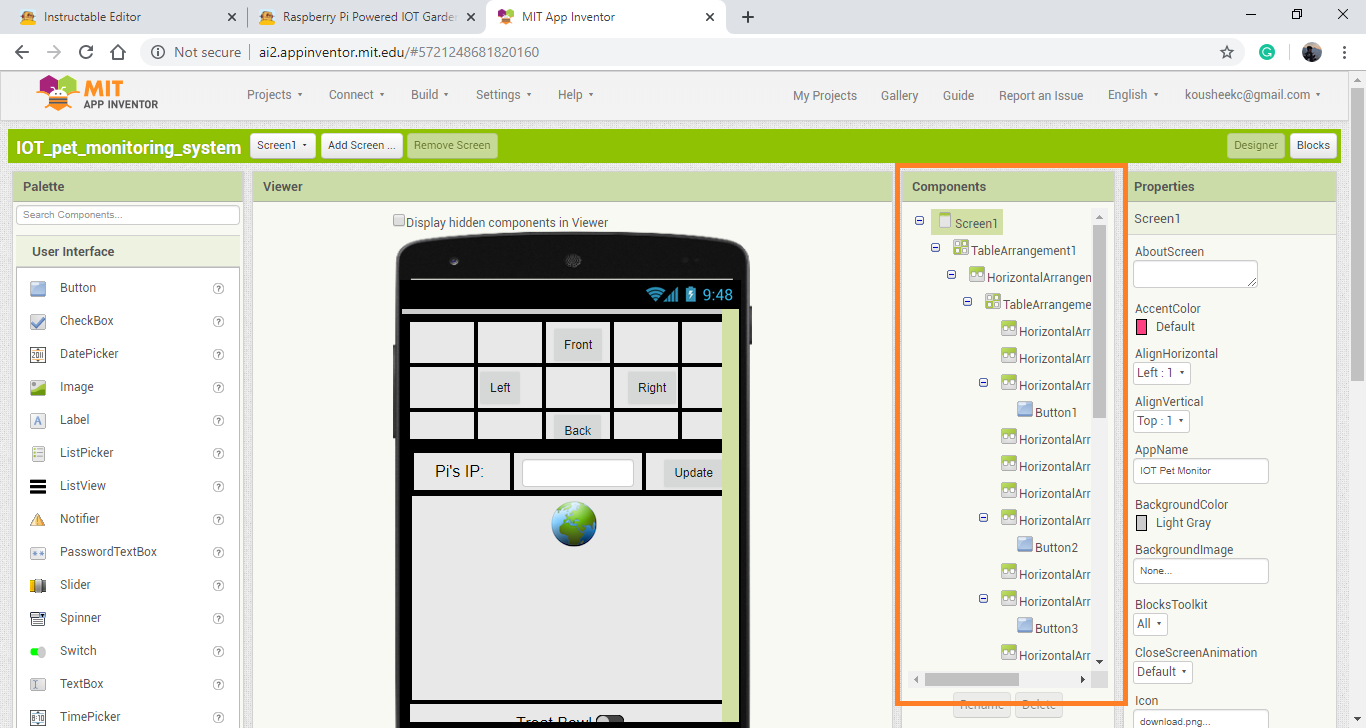The height and width of the screenshot is (728, 1366).
Task: Open the Grammarly extension icon
Action: click(x=1267, y=52)
